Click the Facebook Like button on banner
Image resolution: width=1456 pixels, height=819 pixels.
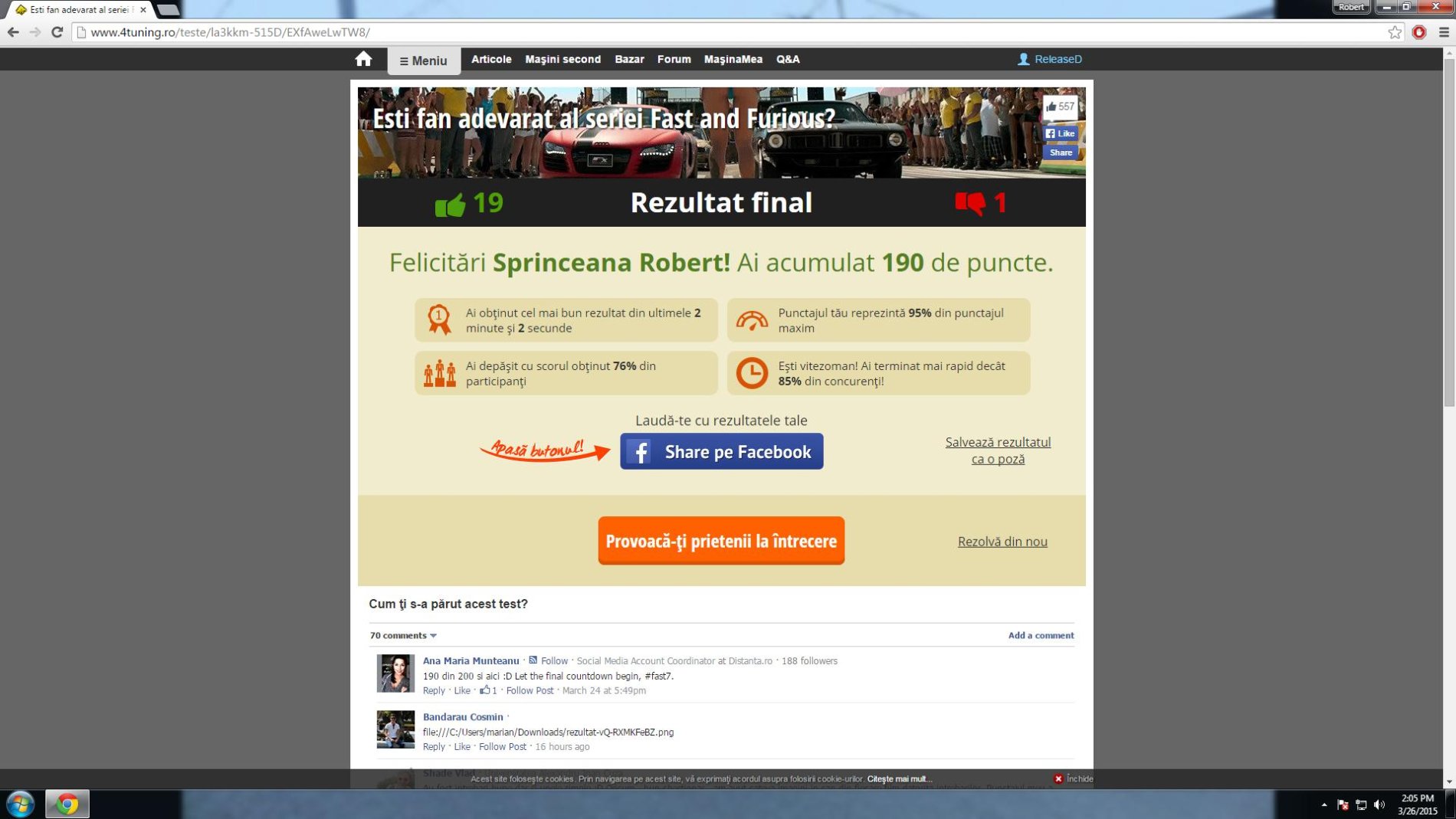tap(1061, 133)
